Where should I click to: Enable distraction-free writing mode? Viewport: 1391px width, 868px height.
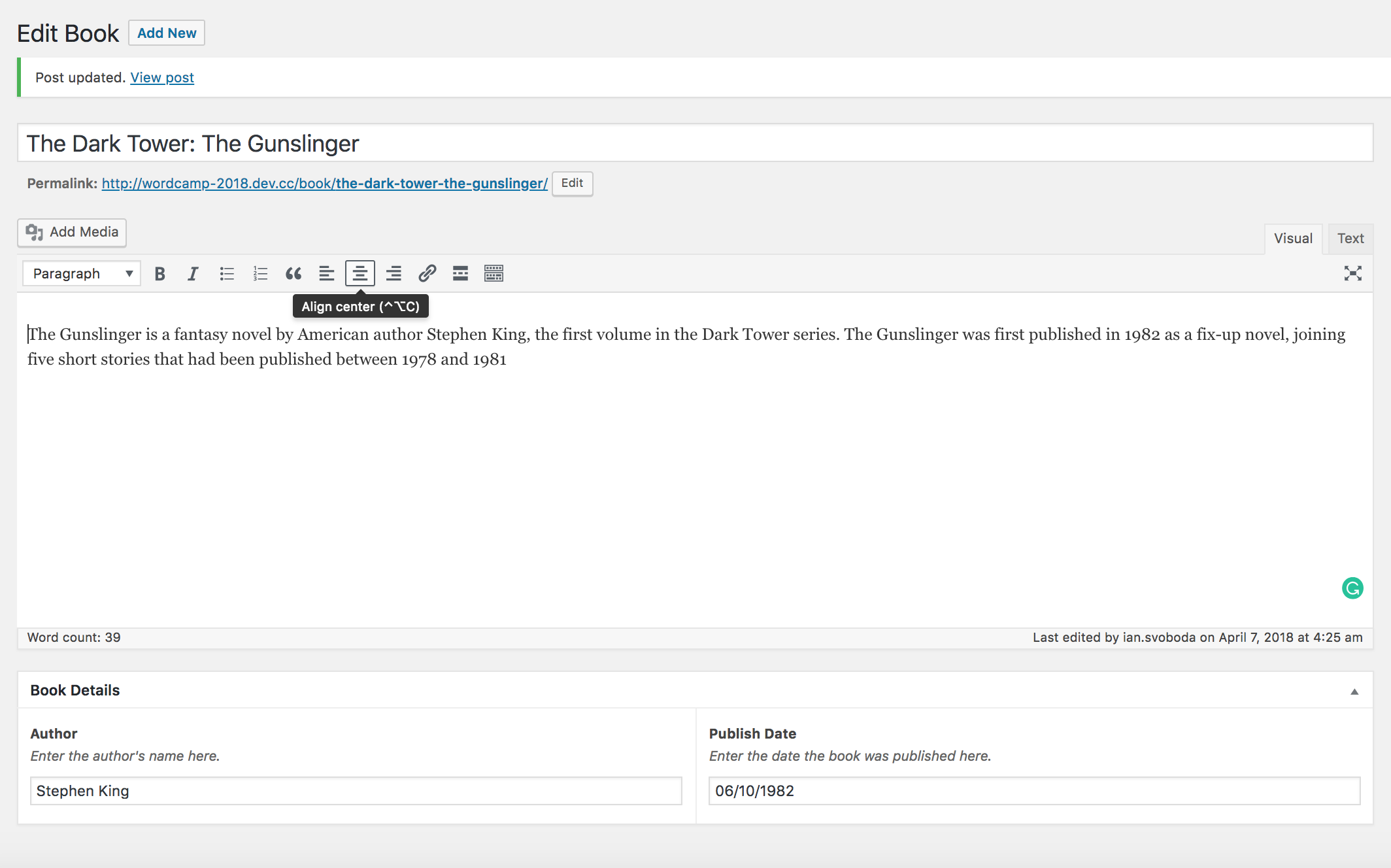(1352, 274)
